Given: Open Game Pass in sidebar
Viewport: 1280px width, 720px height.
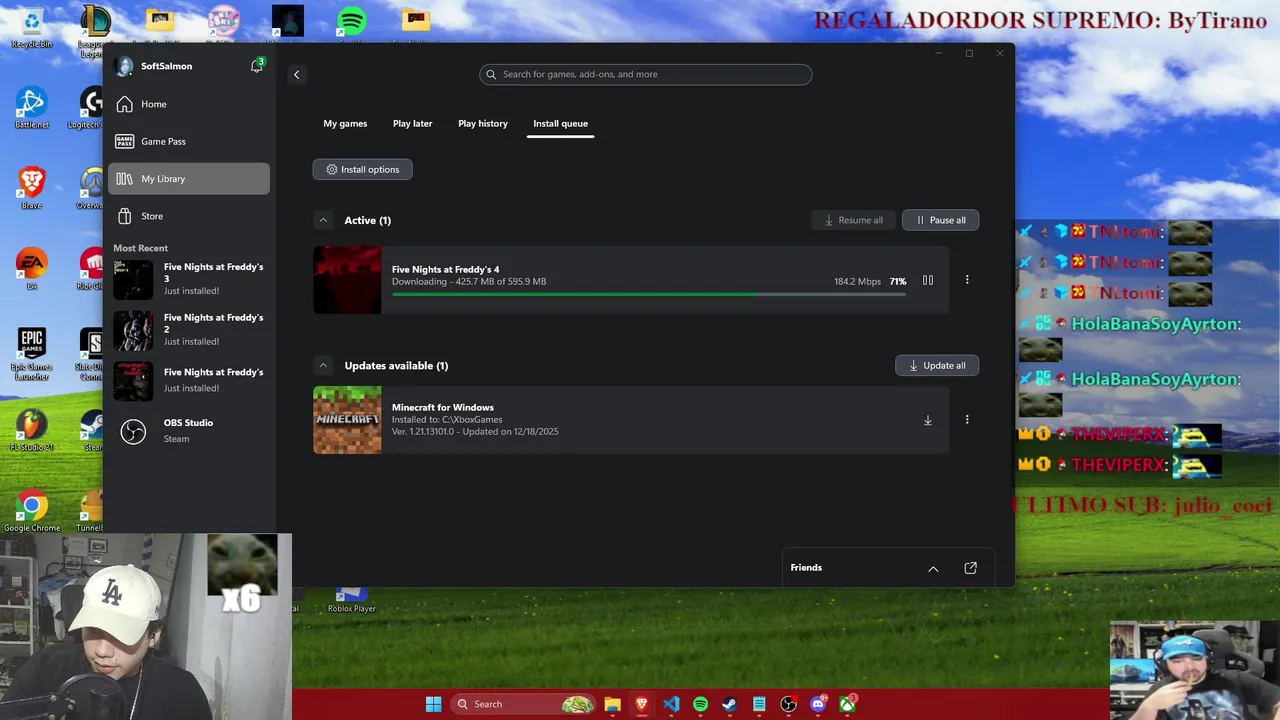Looking at the screenshot, I should (189, 141).
